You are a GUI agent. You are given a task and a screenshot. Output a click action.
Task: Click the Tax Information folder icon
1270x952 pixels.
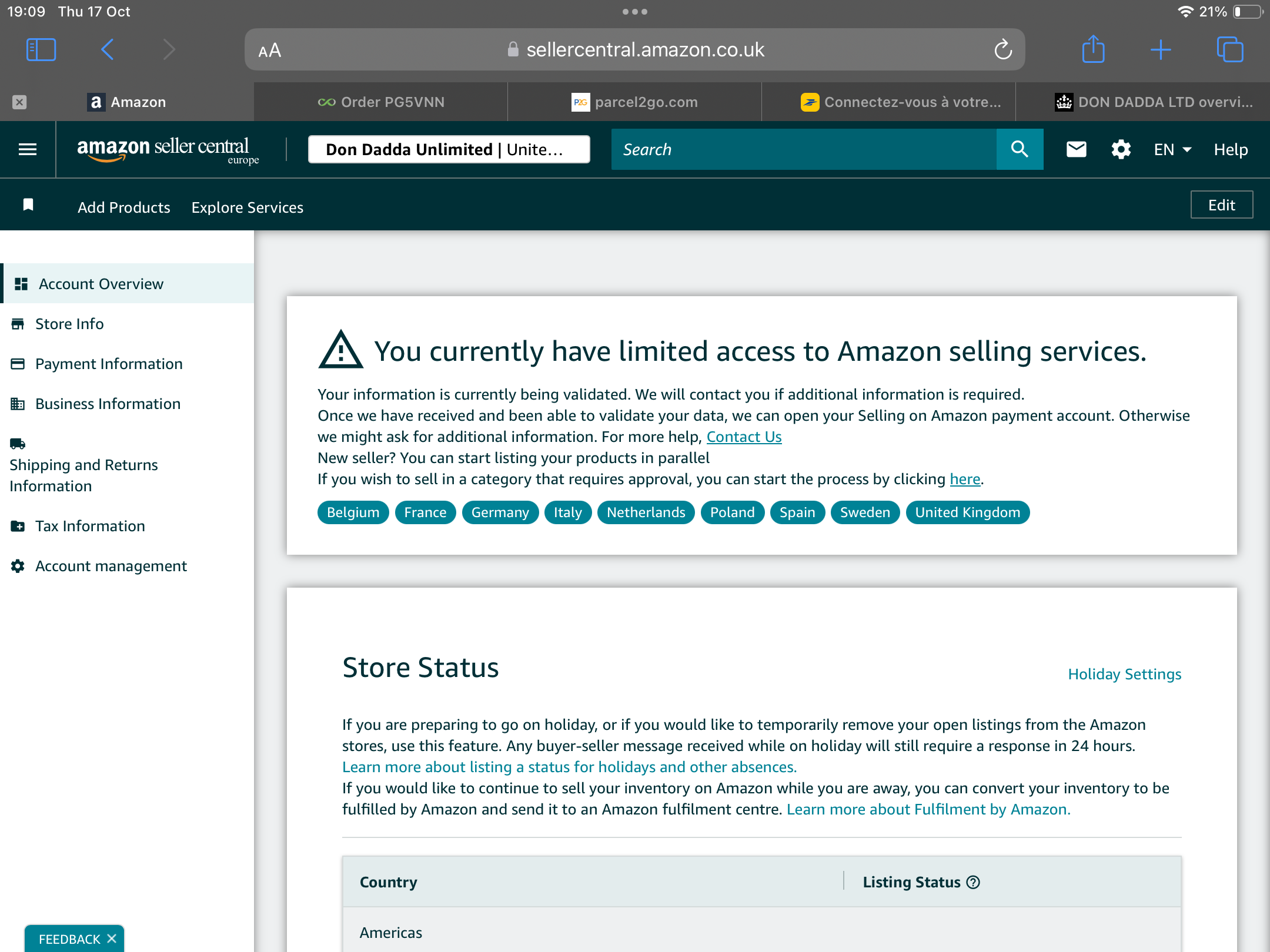(18, 526)
